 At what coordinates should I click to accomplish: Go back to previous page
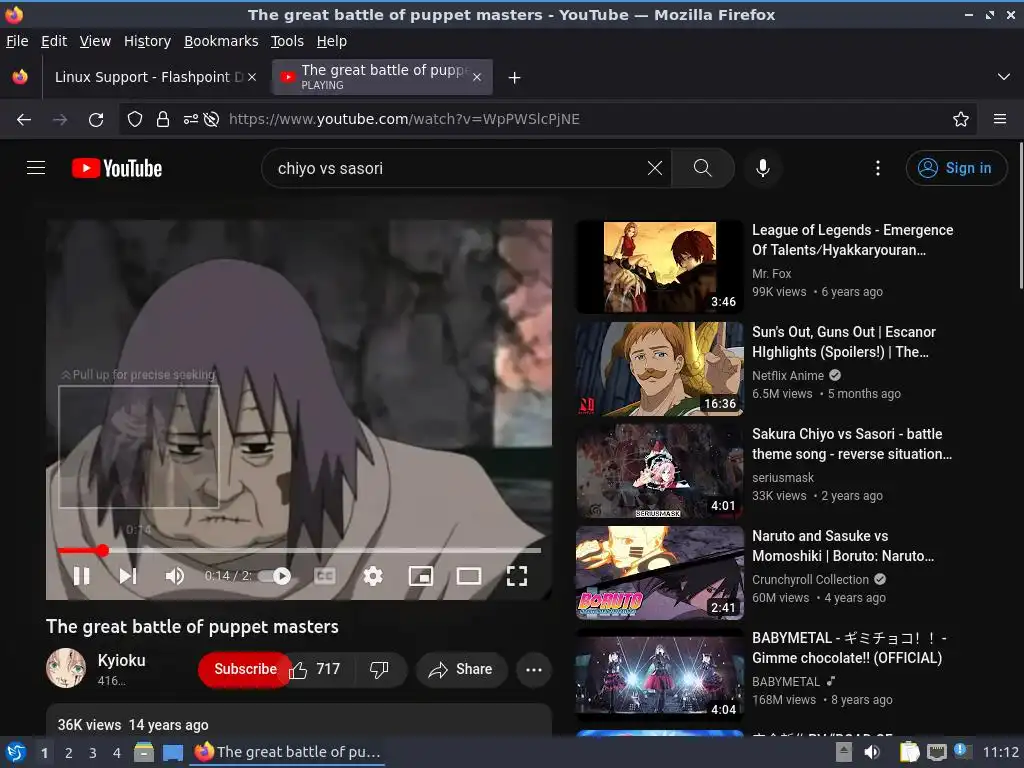click(24, 119)
